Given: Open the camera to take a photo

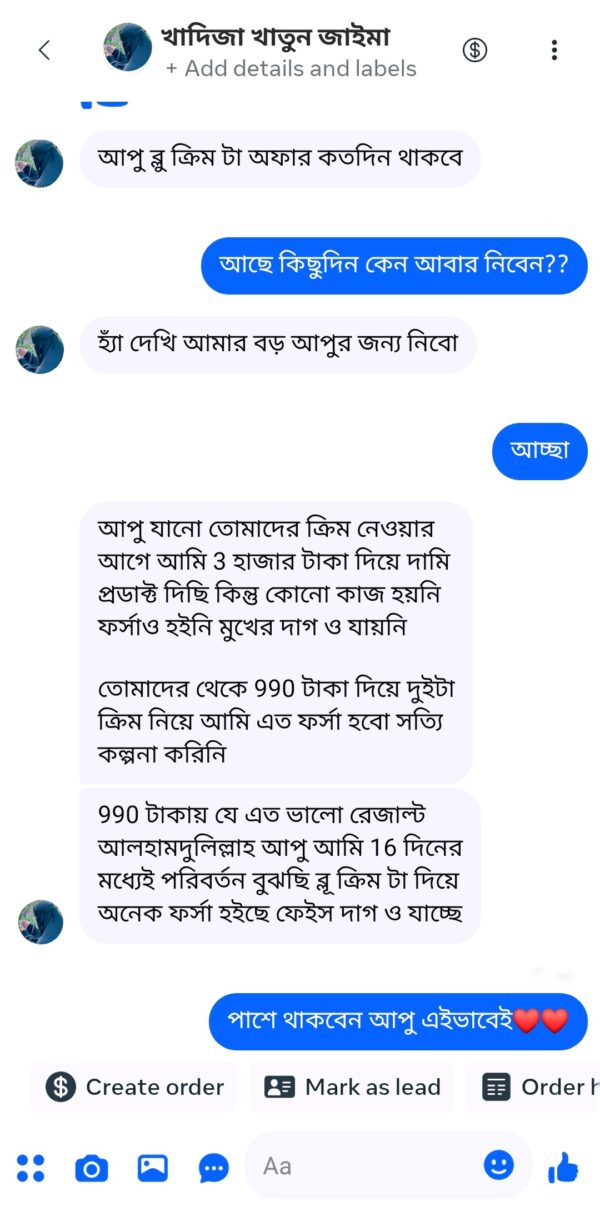Looking at the screenshot, I should 91,1167.
